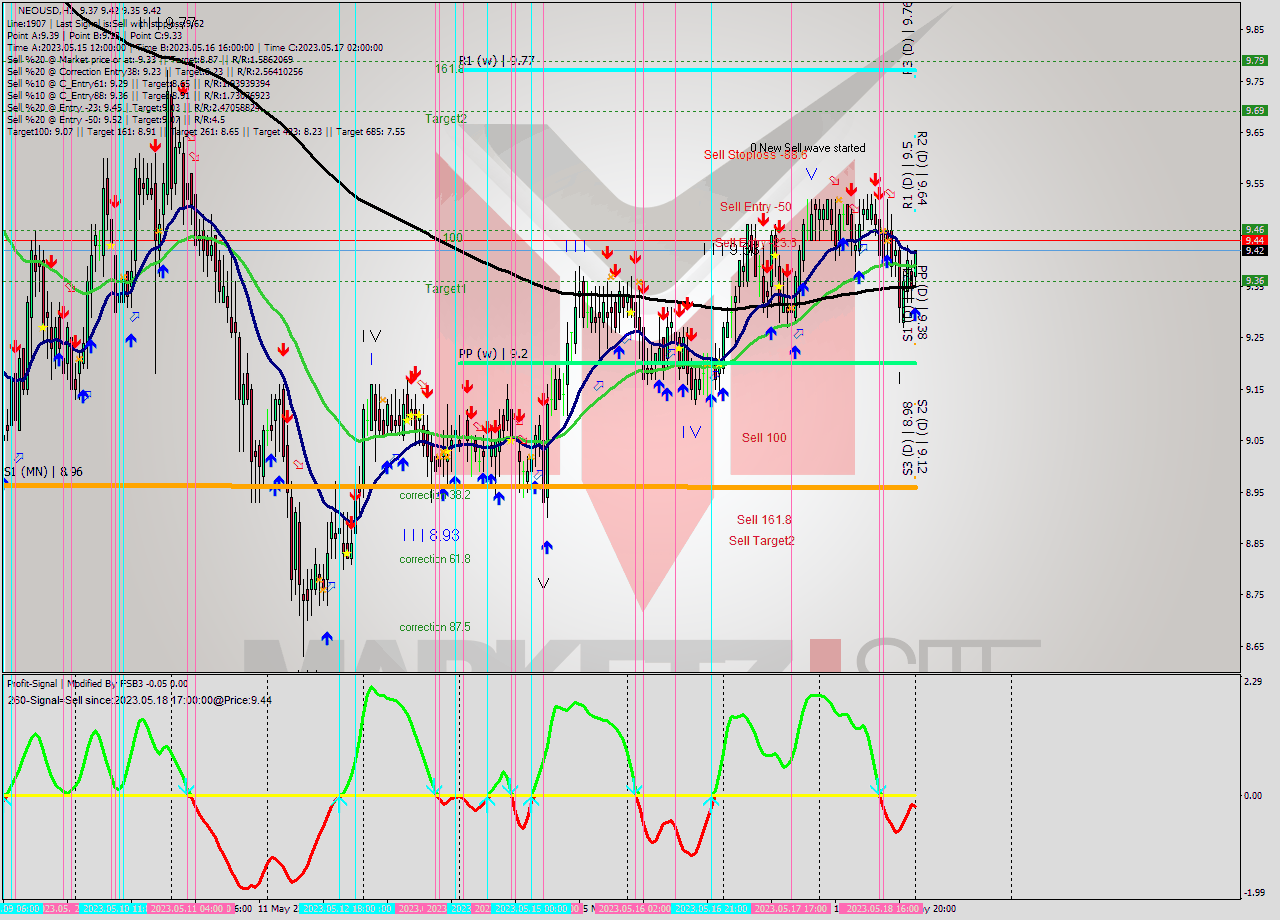The width and height of the screenshot is (1280, 920).
Task: Click the -1.99 indicator scale value
Action: pos(1254,893)
